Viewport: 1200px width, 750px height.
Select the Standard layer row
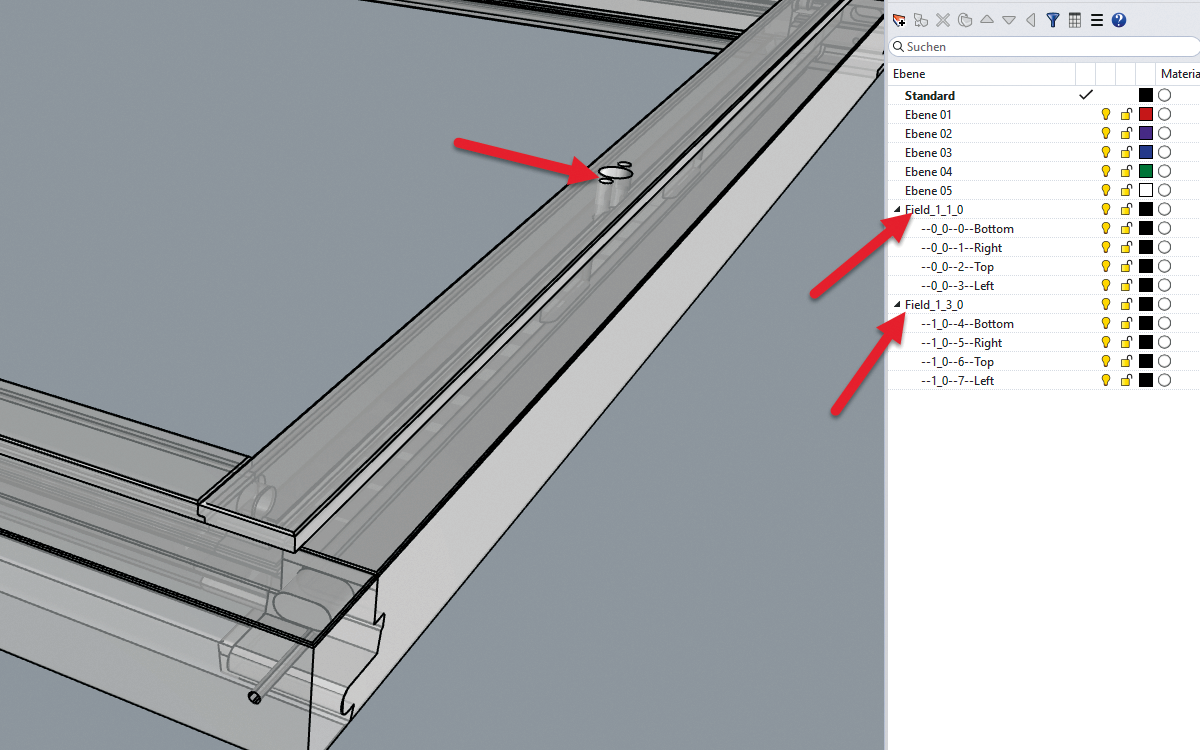click(x=930, y=96)
